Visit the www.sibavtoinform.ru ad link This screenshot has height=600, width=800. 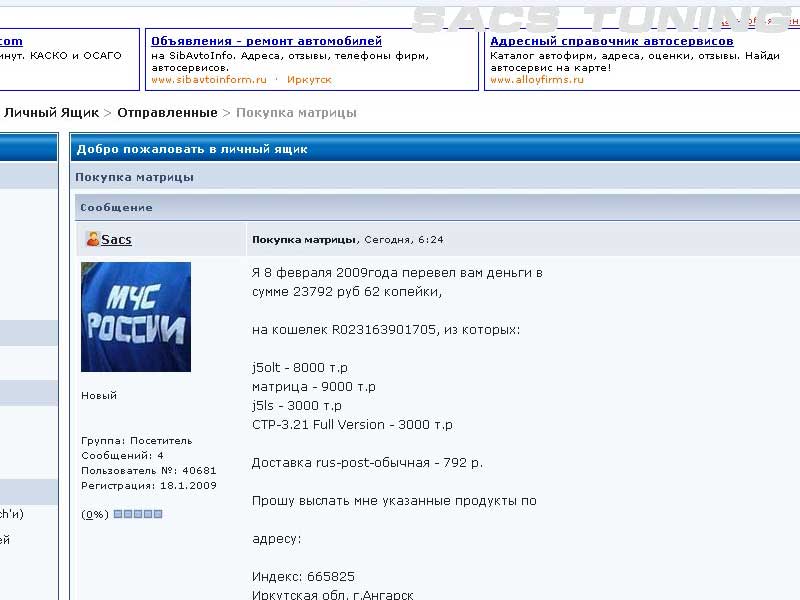point(208,79)
